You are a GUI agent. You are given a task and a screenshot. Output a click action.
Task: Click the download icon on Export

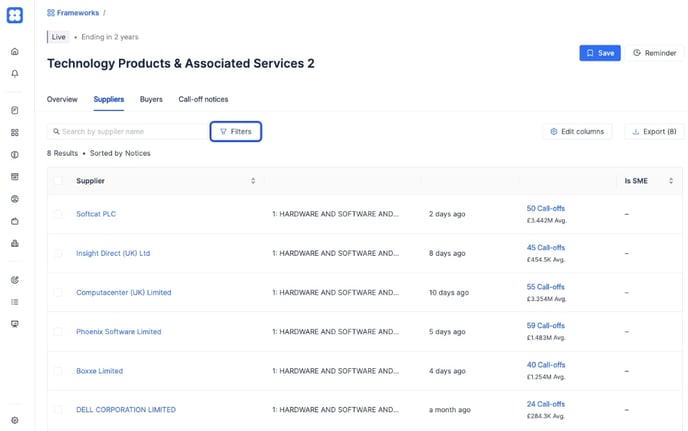[635, 131]
